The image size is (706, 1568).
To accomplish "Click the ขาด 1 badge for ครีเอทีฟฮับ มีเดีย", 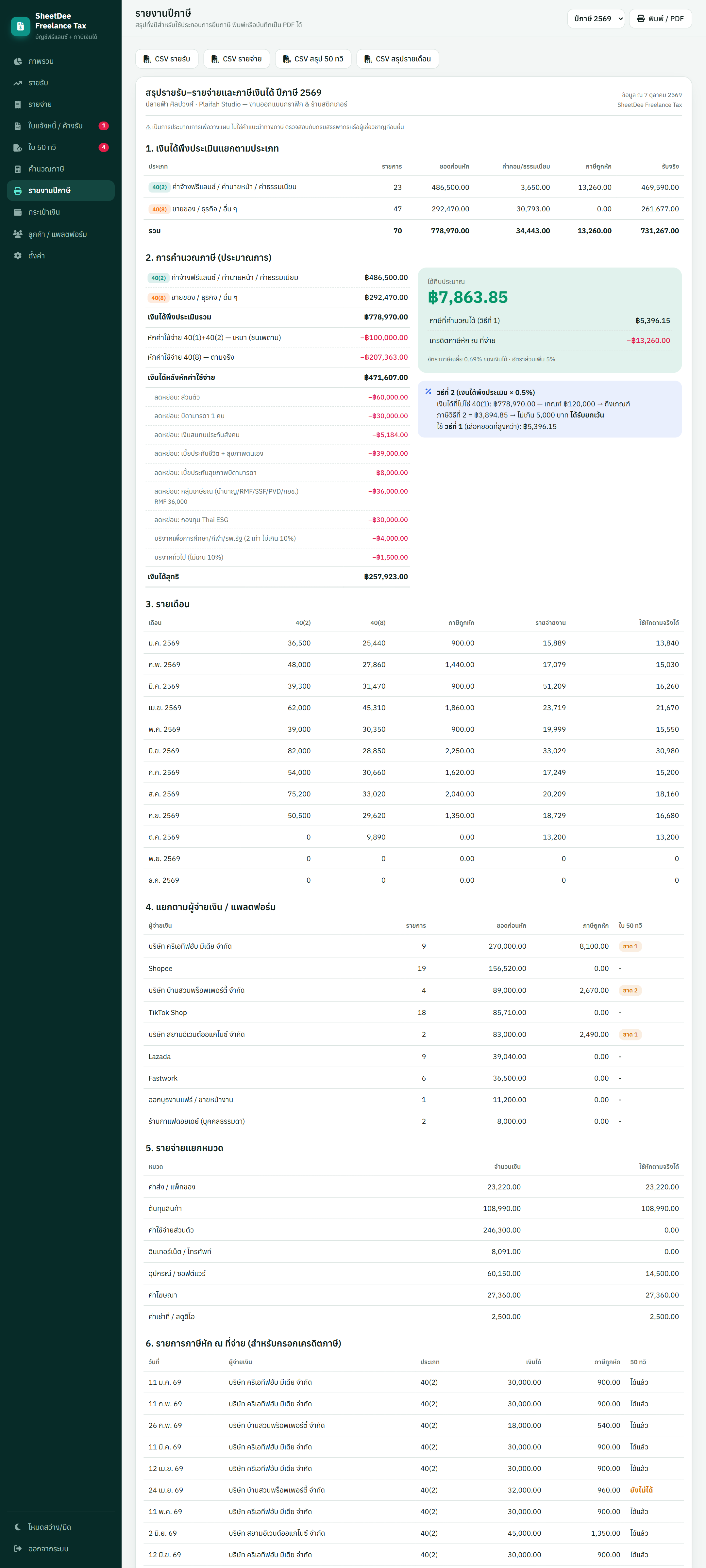I will 630,947.
